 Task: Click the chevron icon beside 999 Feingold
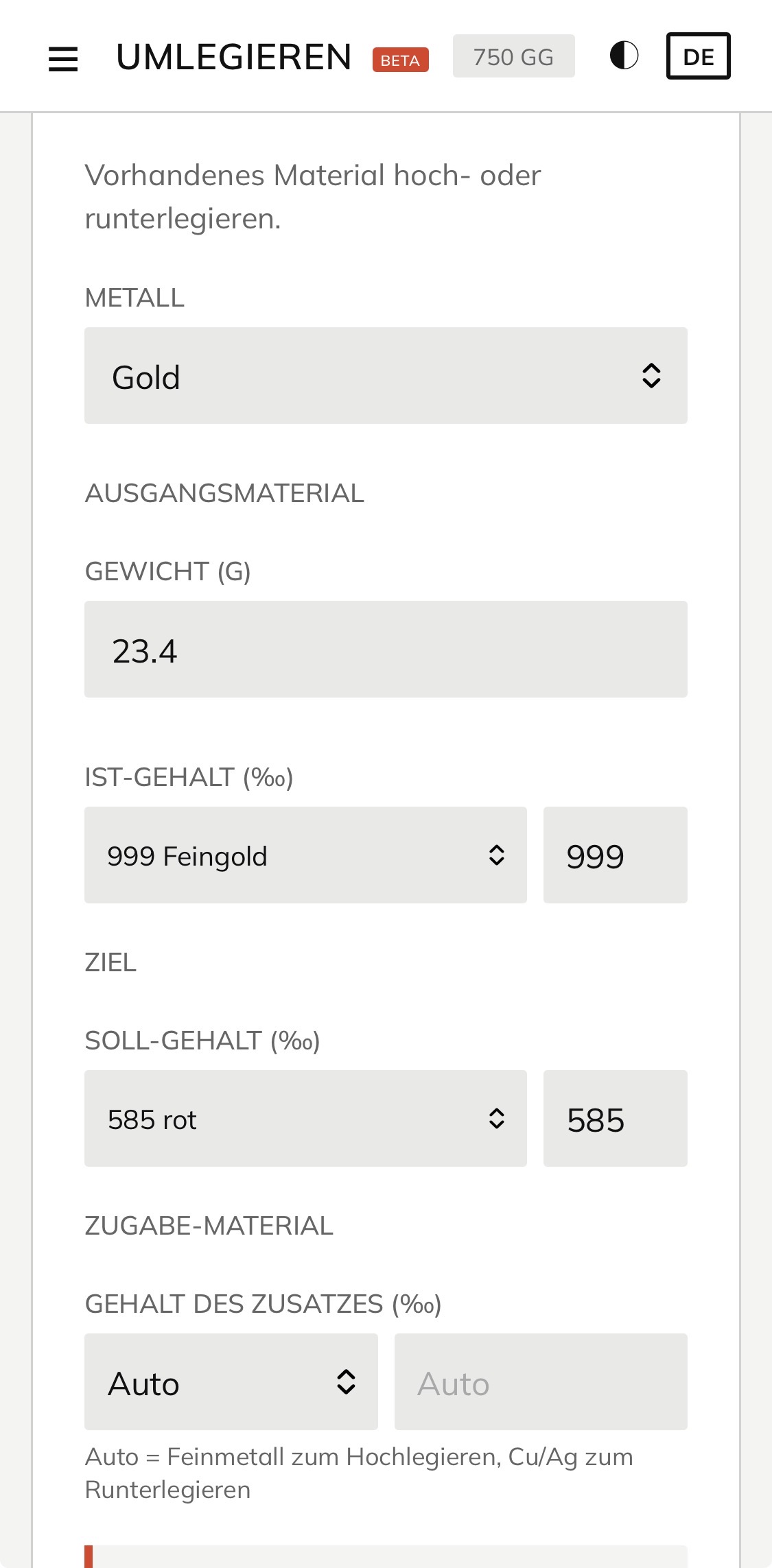[x=498, y=855]
